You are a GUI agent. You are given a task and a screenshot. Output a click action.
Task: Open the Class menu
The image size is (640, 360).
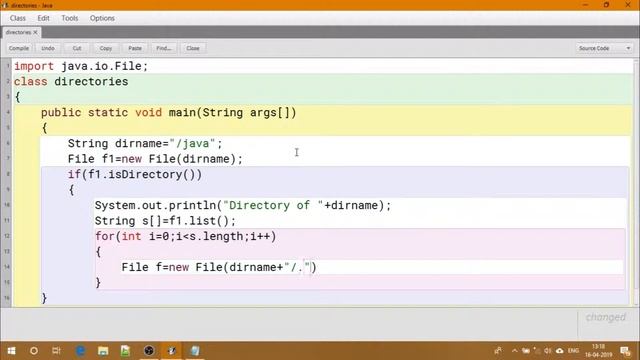(x=18, y=18)
